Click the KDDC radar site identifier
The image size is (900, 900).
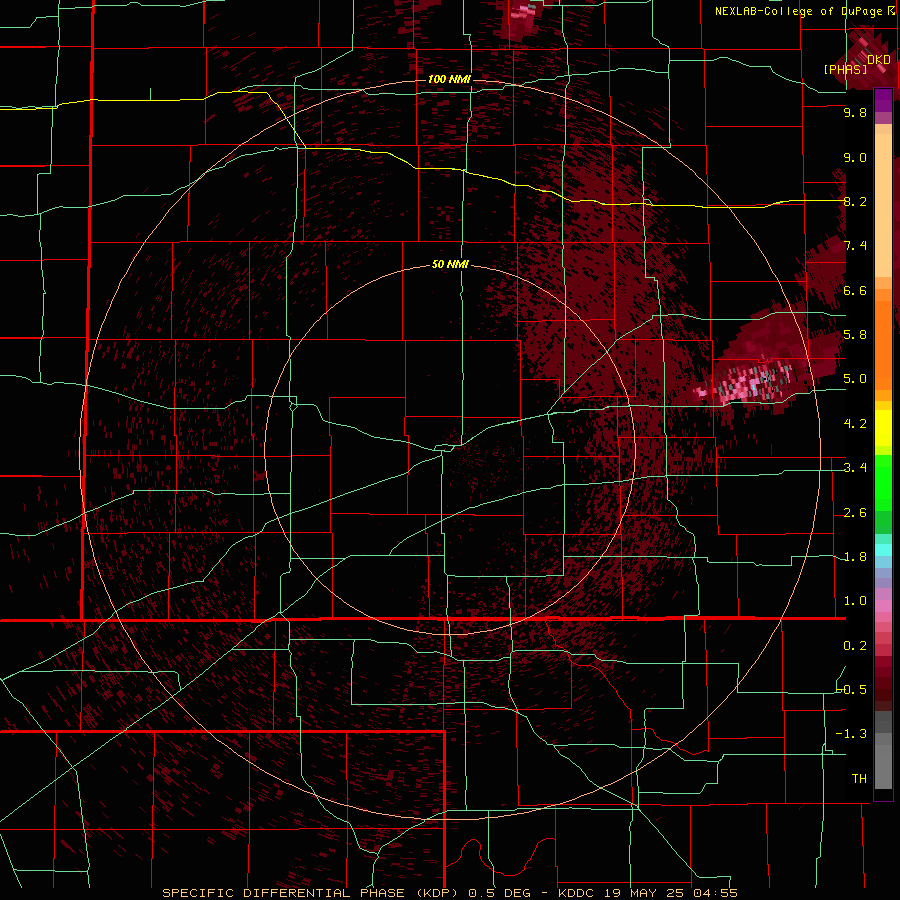(576, 893)
